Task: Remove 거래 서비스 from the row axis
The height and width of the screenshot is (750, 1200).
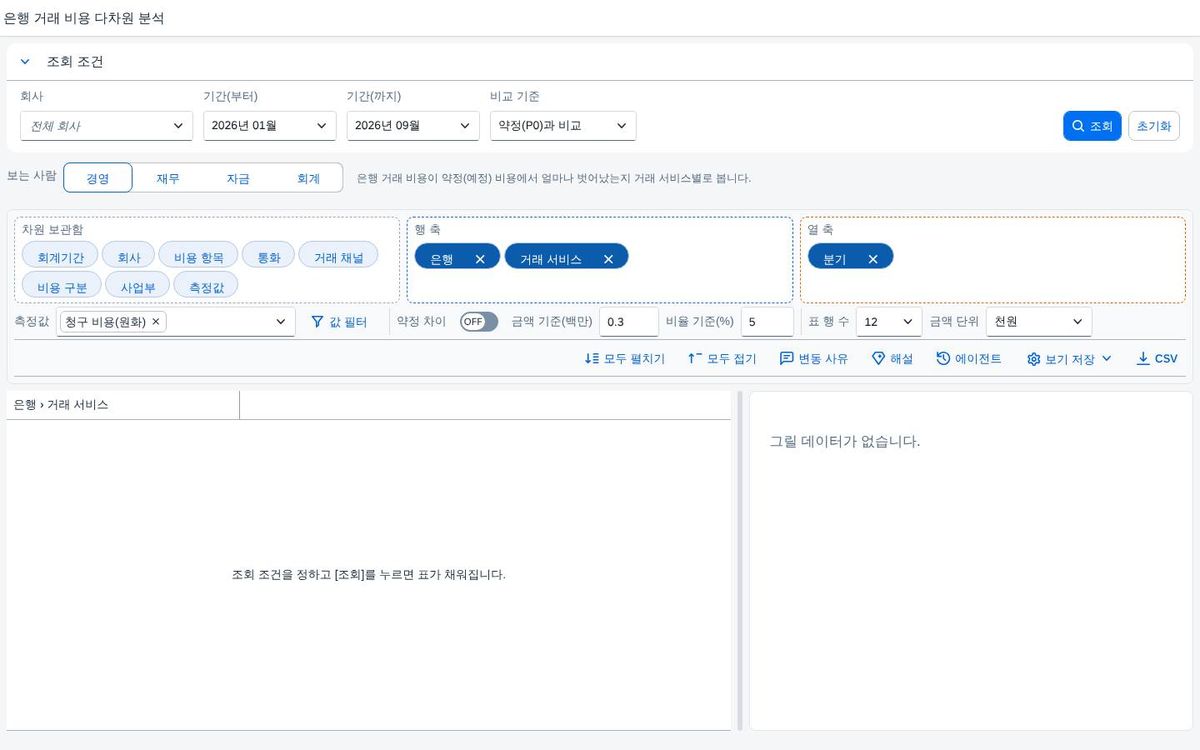Action: pyautogui.click(x=608, y=259)
